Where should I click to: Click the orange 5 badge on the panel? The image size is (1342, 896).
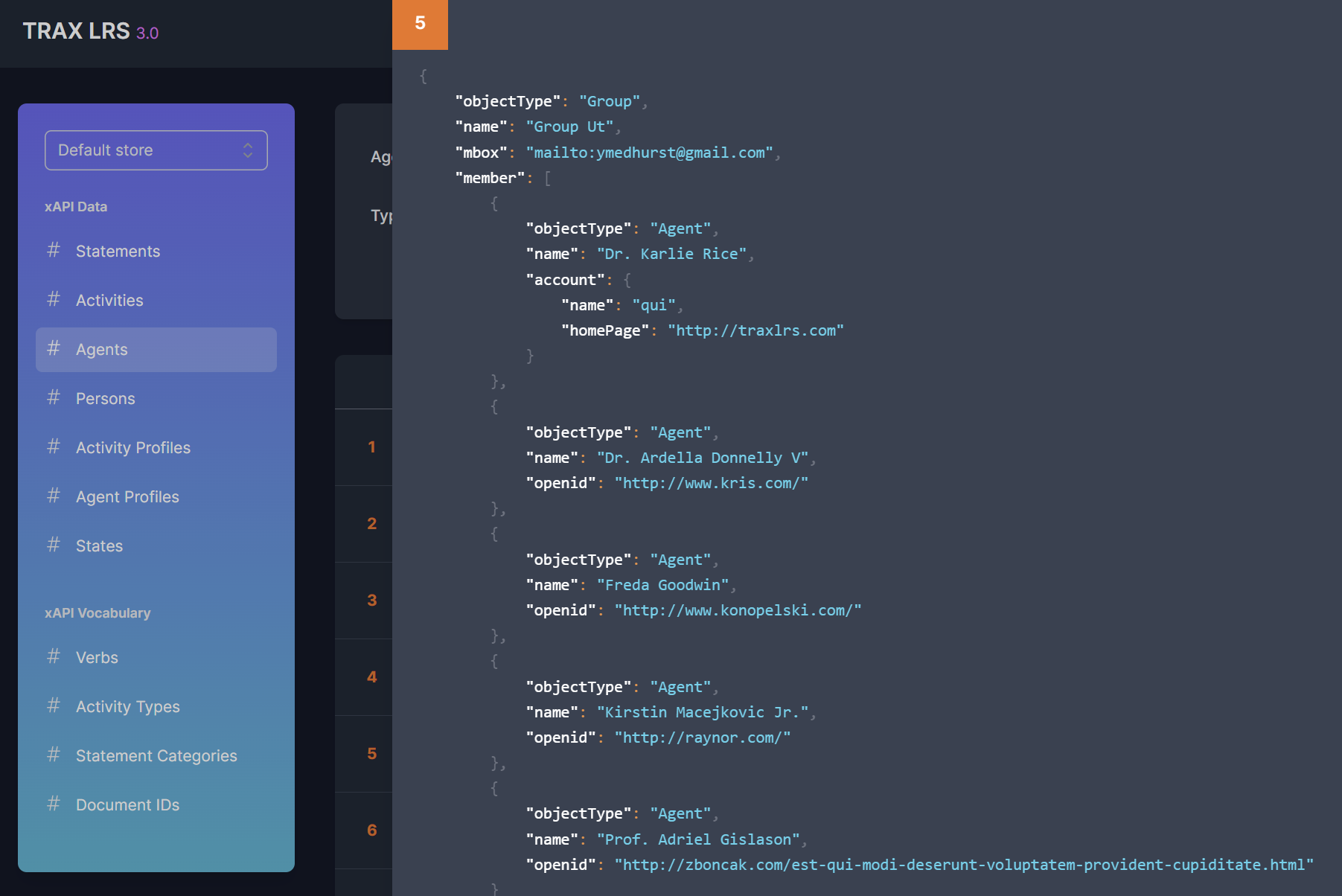(420, 24)
